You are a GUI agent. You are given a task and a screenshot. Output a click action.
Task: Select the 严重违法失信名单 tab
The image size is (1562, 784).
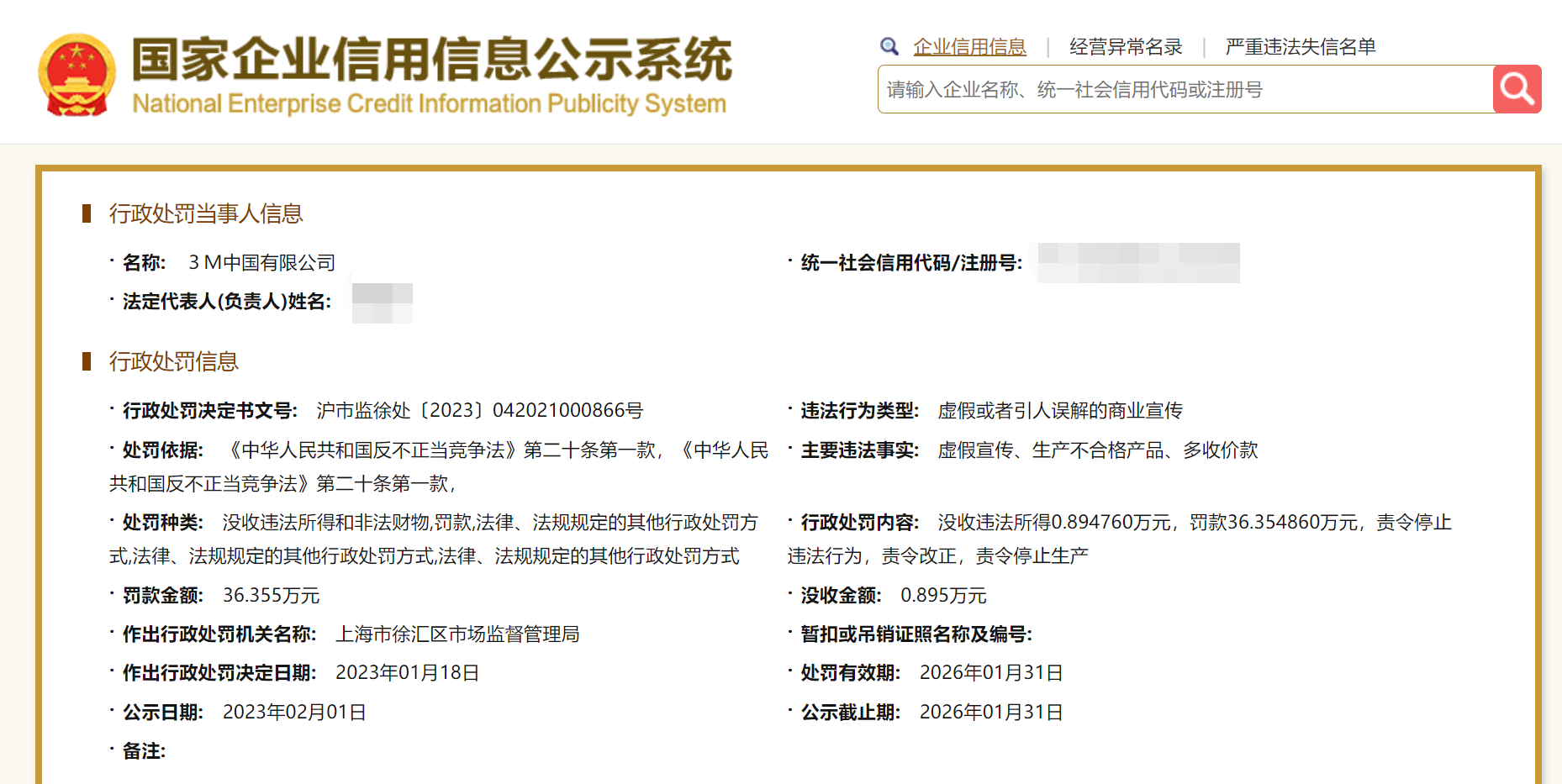pyautogui.click(x=1300, y=47)
